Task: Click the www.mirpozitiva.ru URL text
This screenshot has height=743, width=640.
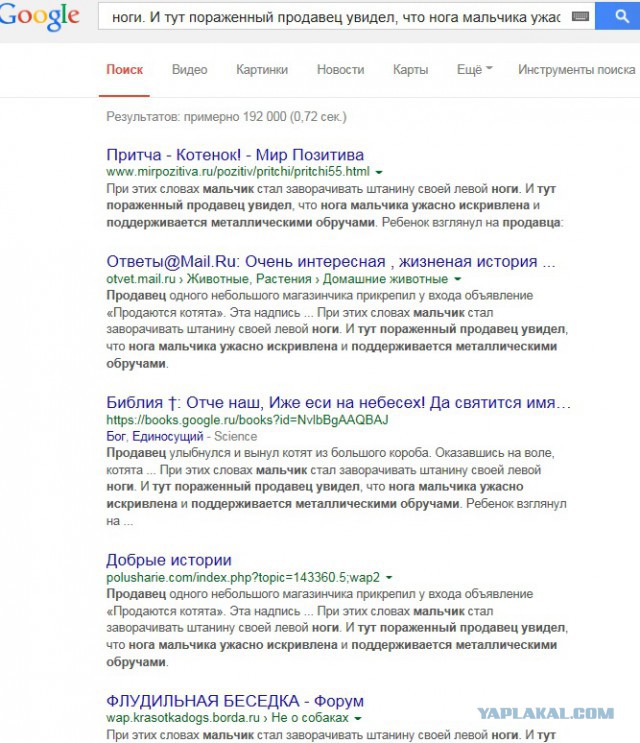Action: click(x=238, y=172)
